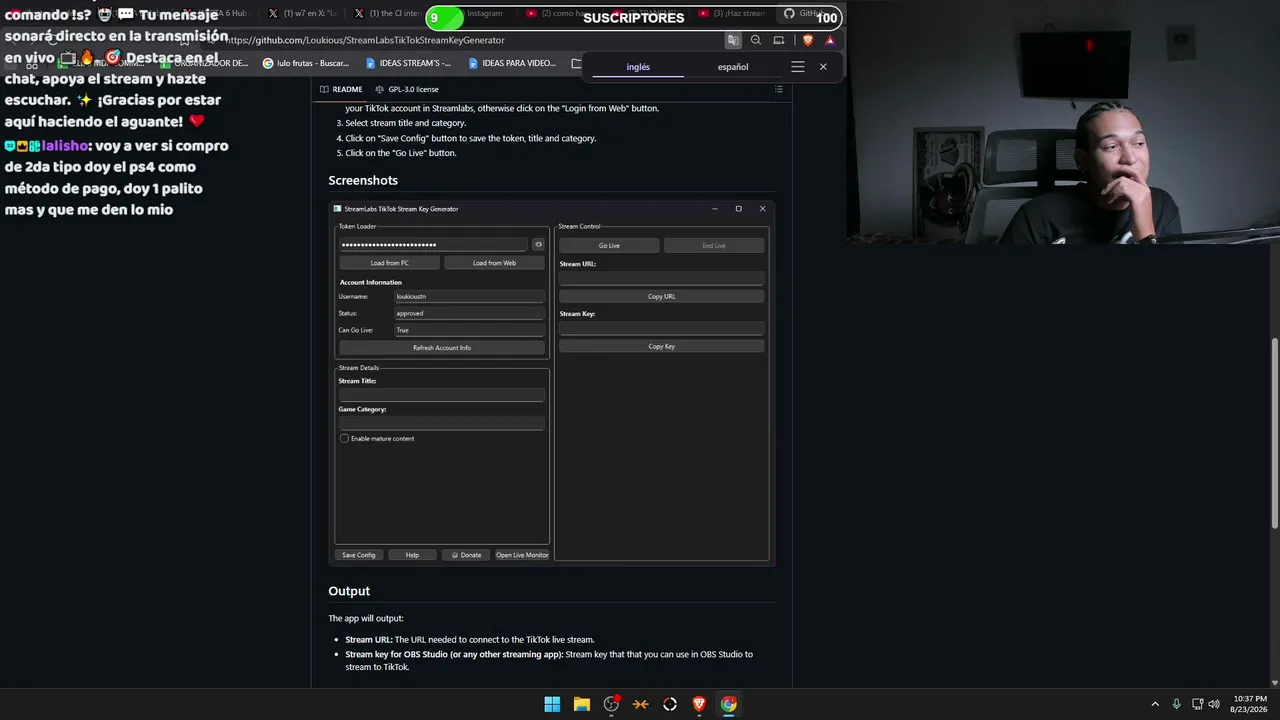Click the page's vertical scrollbar thumb
Image resolution: width=1280 pixels, height=720 pixels.
(1274, 435)
